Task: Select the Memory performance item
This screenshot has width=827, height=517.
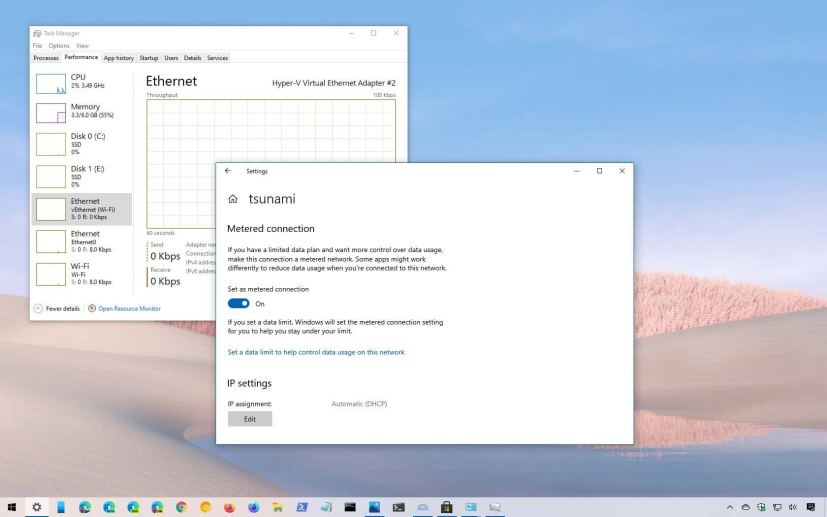Action: click(x=82, y=112)
